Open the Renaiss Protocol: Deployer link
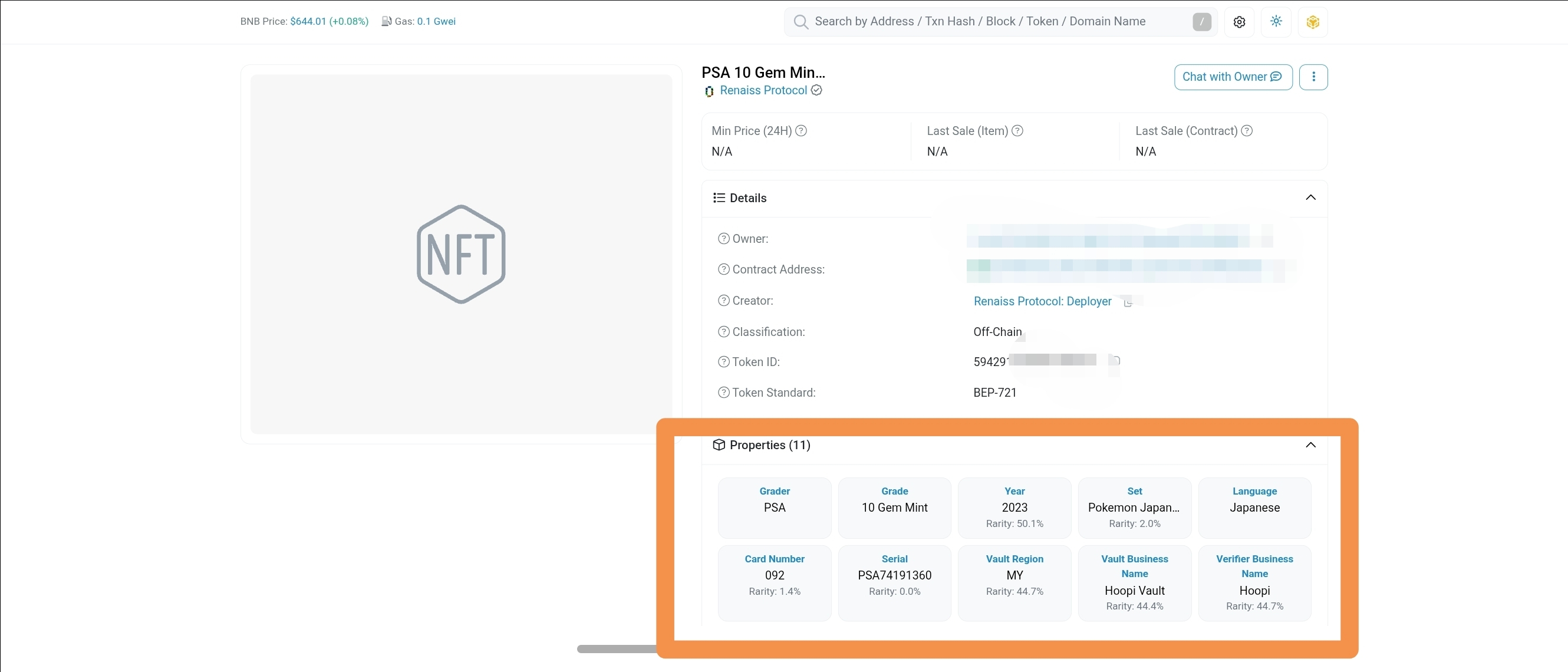This screenshot has height=672, width=1568. tap(1043, 301)
